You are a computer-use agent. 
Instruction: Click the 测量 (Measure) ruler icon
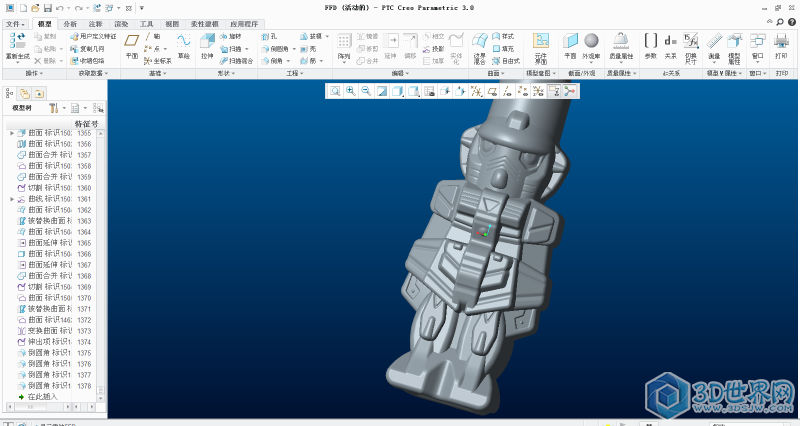coord(714,41)
